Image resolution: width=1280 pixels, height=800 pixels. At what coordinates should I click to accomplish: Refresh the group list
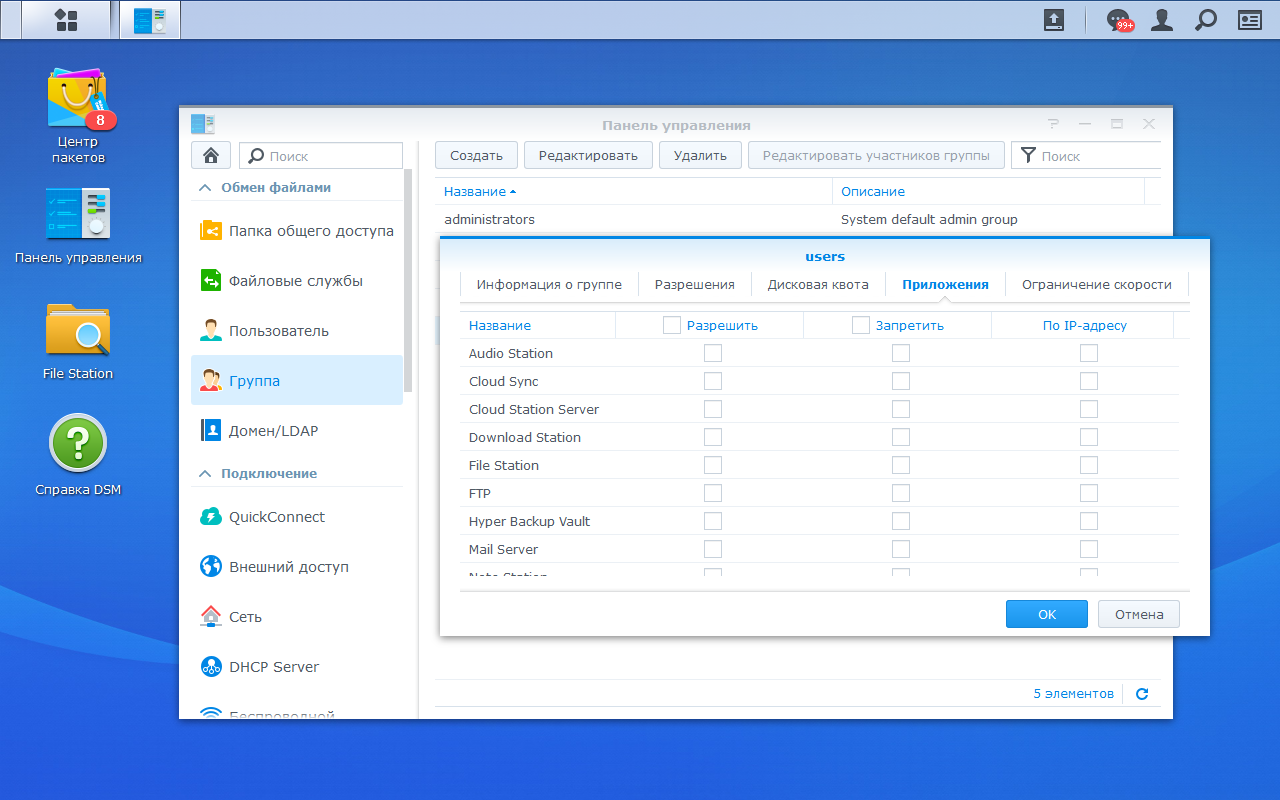[x=1142, y=694]
